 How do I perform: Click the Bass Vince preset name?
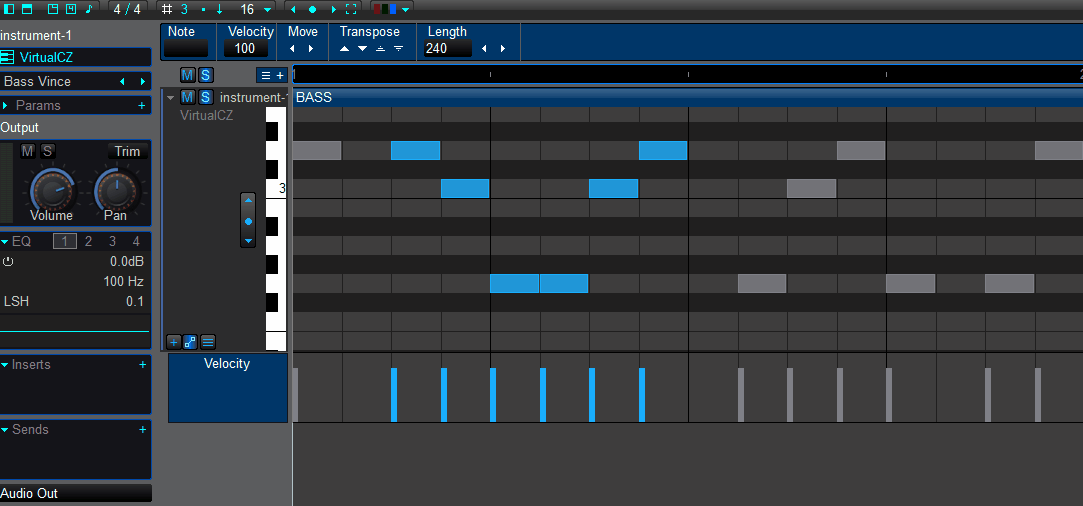click(x=37, y=81)
